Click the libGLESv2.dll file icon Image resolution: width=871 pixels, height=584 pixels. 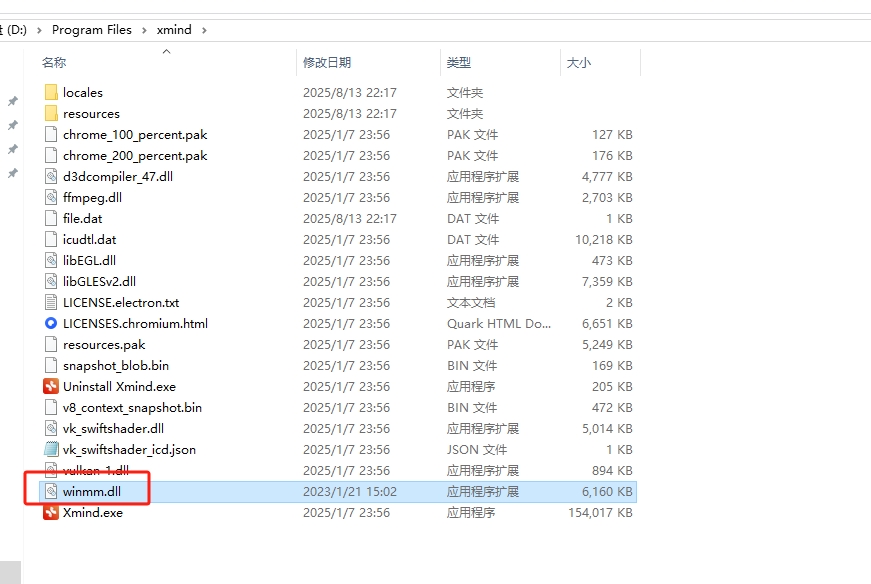tap(51, 282)
